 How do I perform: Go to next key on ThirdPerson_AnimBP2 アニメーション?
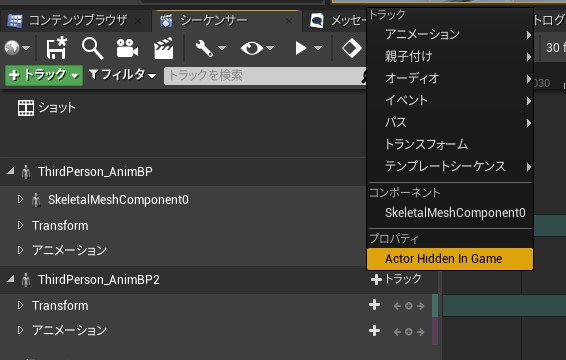(421, 332)
